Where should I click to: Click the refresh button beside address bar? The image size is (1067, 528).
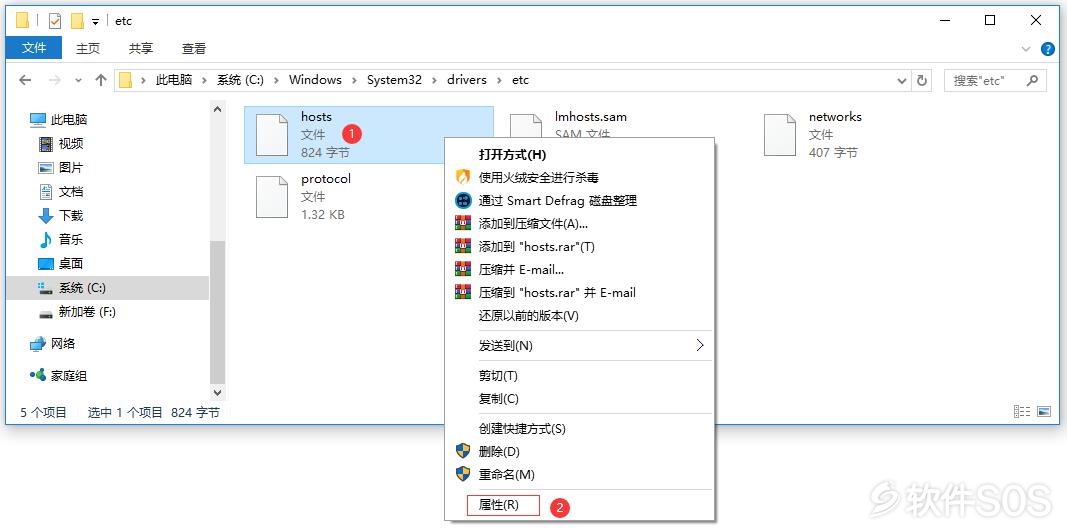pyautogui.click(x=922, y=80)
